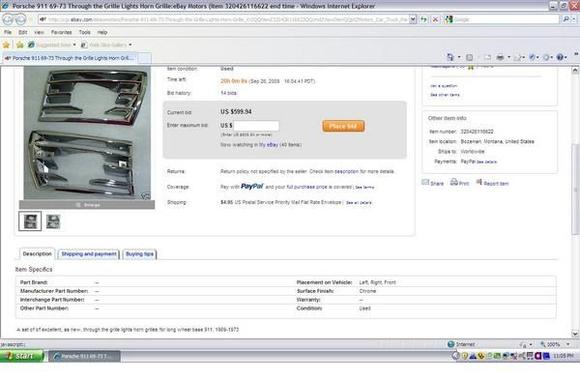Expand hidden tray icons arrow

(x=455, y=356)
